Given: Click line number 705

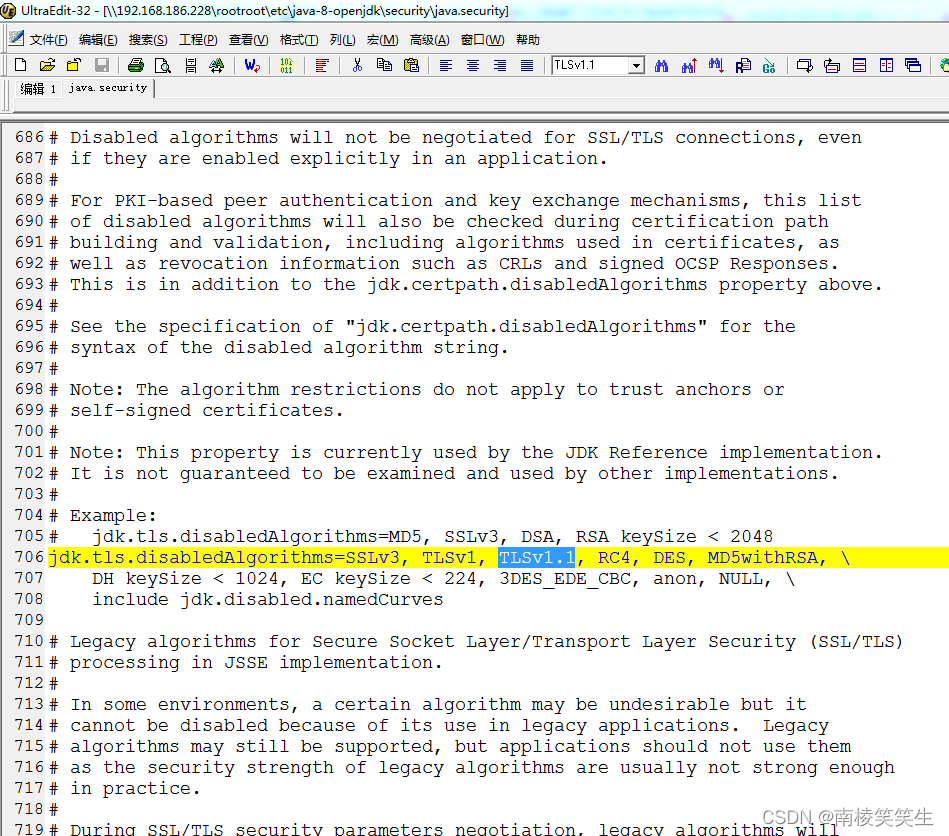Looking at the screenshot, I should tap(29, 536).
